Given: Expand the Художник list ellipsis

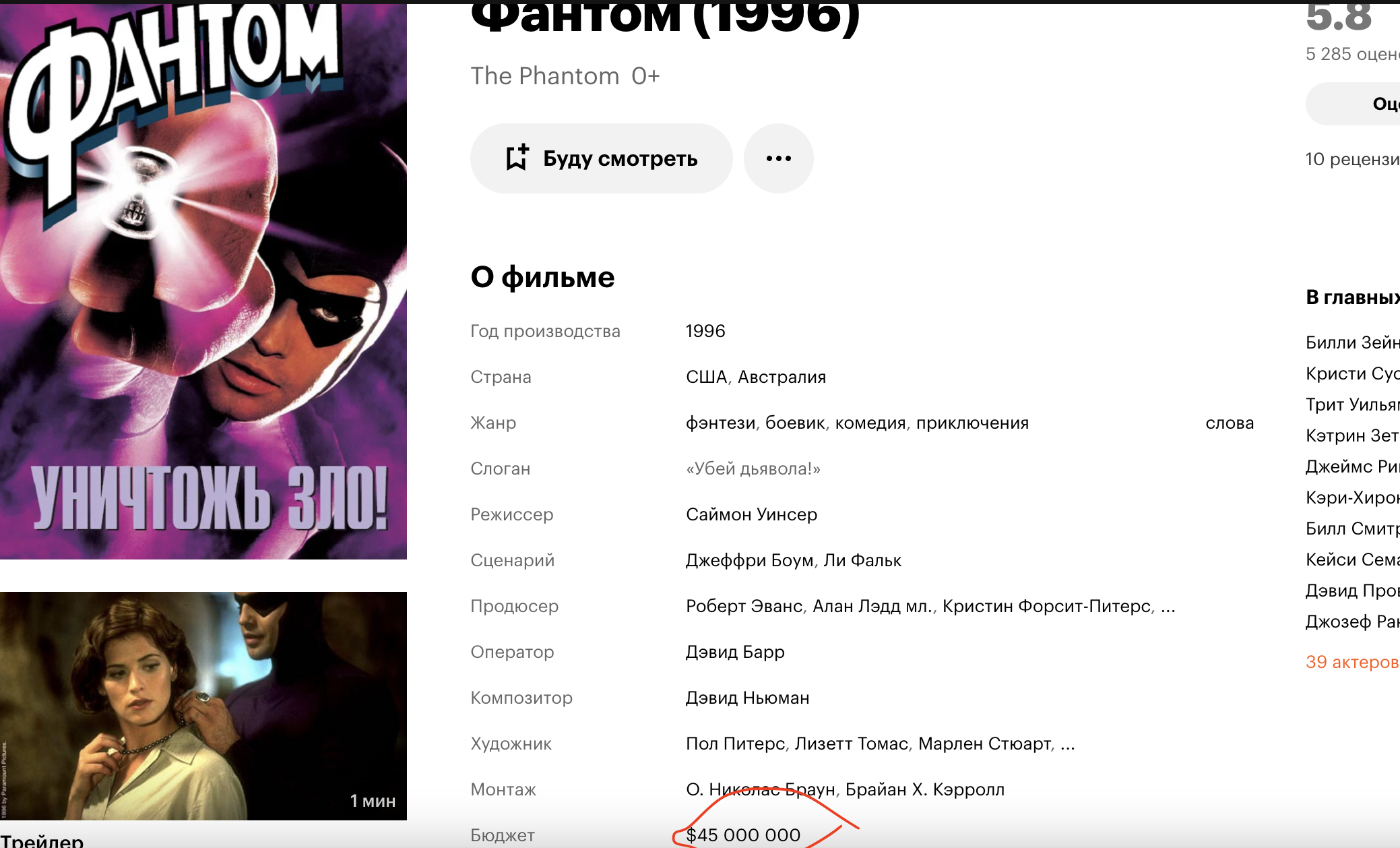Looking at the screenshot, I should pos(1068,744).
